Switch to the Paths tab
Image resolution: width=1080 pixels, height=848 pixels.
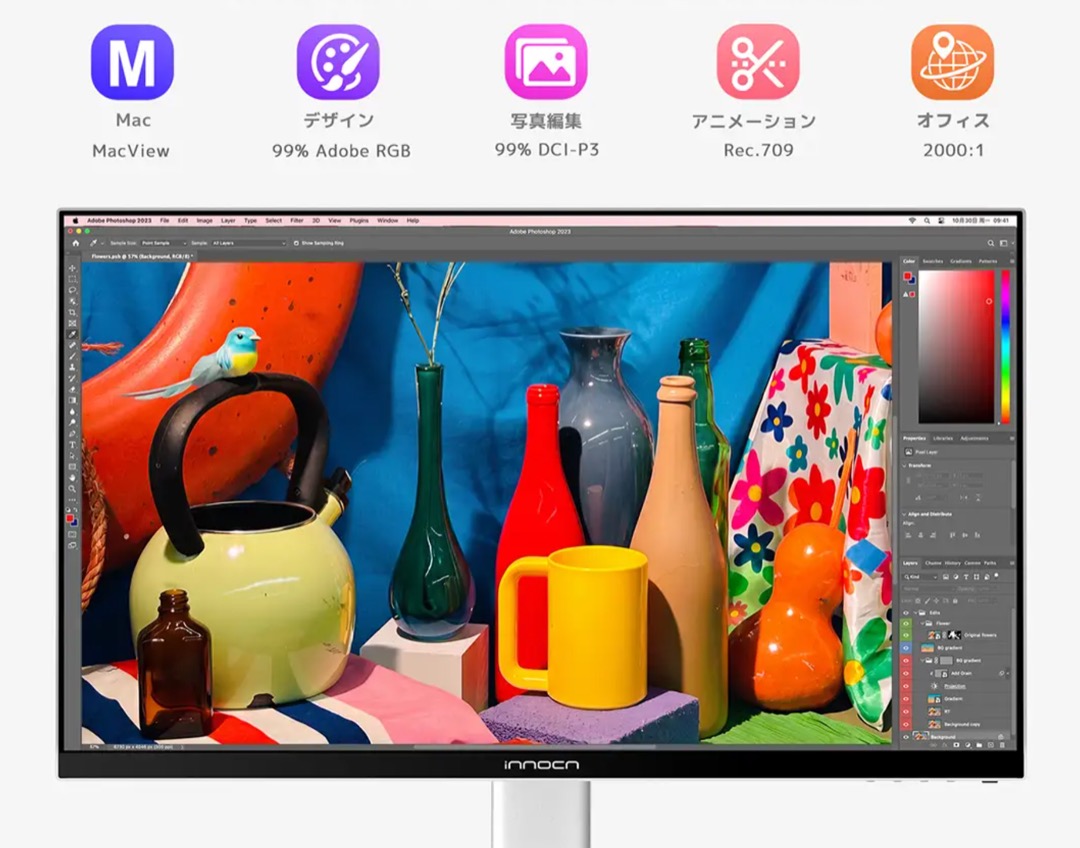click(990, 563)
